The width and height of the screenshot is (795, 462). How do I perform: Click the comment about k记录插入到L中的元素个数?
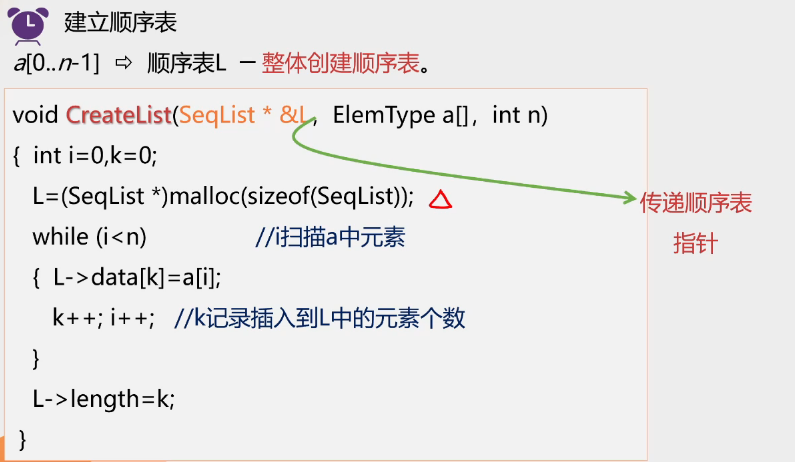(x=319, y=318)
